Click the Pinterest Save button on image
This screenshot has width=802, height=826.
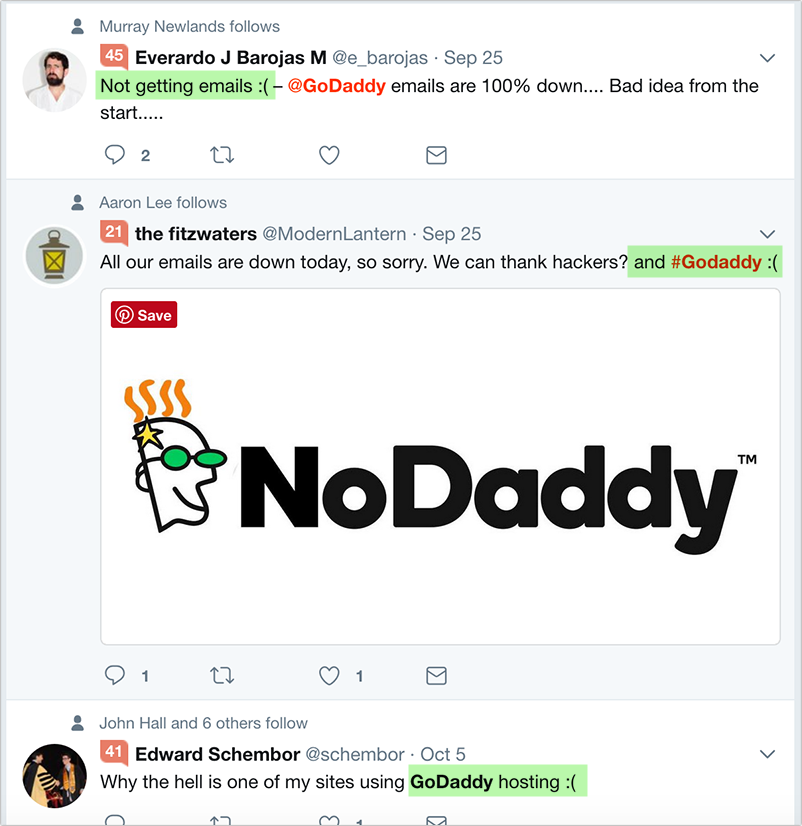point(144,314)
